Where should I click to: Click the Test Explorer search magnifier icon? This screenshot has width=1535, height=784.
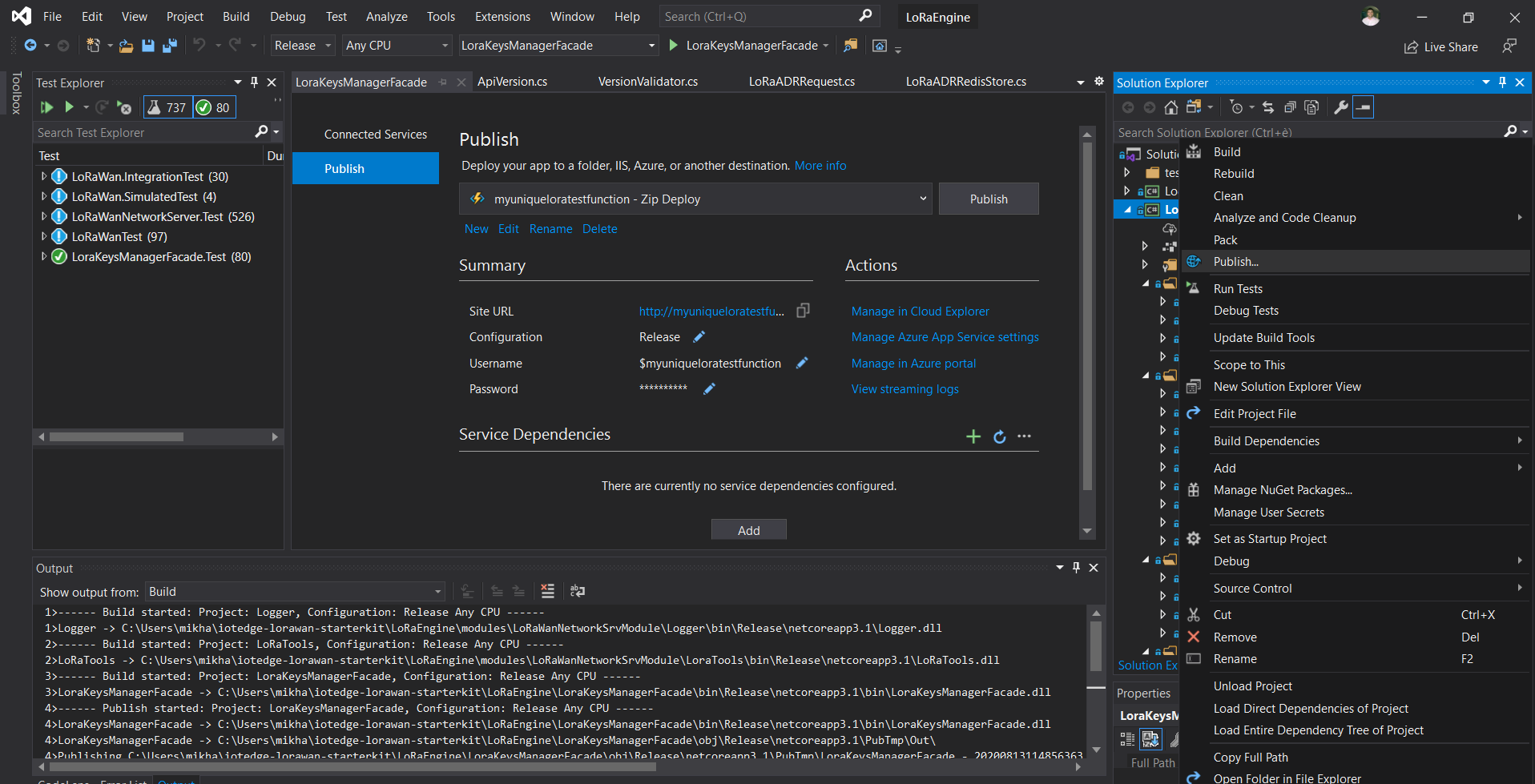(261, 131)
